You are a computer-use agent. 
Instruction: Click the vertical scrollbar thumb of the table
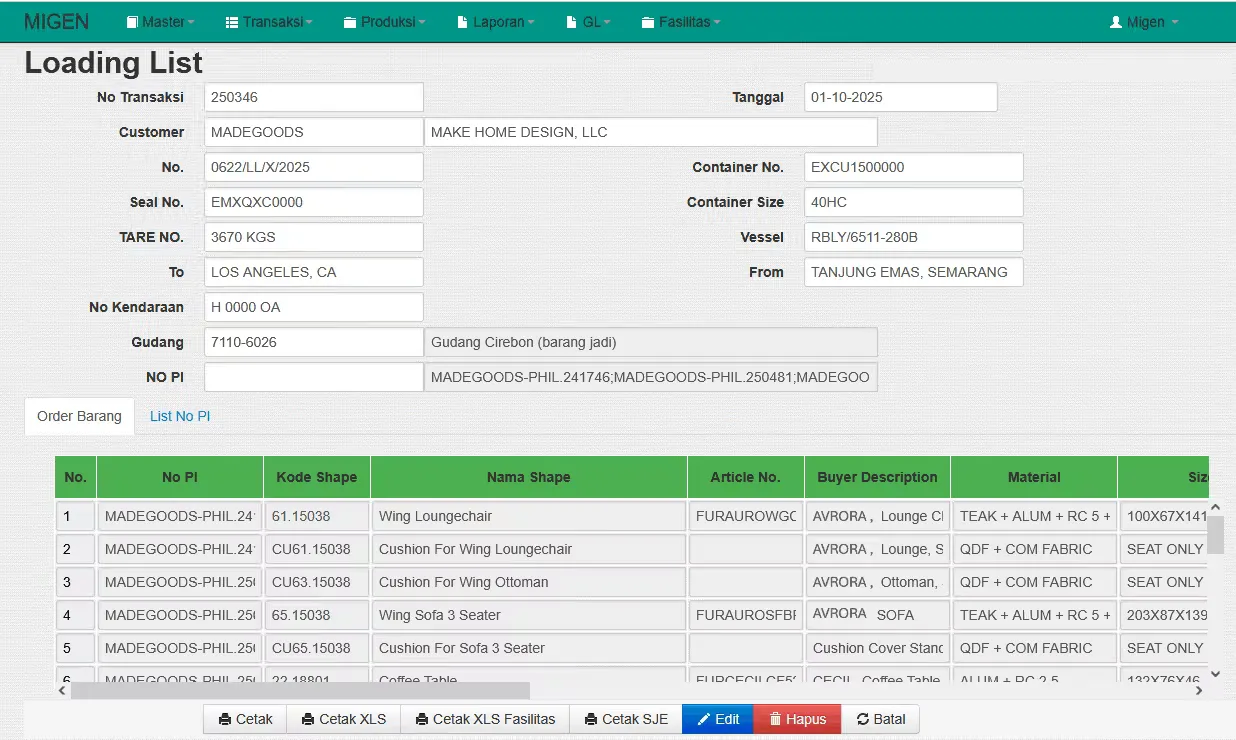(1216, 534)
